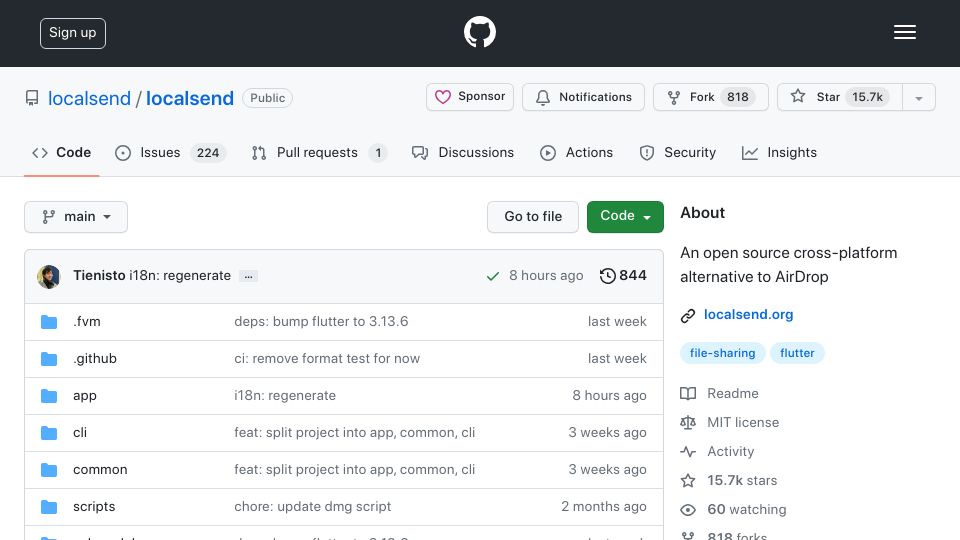This screenshot has height=540, width=960.
Task: Open the cli folder name
Action: pos(80,433)
